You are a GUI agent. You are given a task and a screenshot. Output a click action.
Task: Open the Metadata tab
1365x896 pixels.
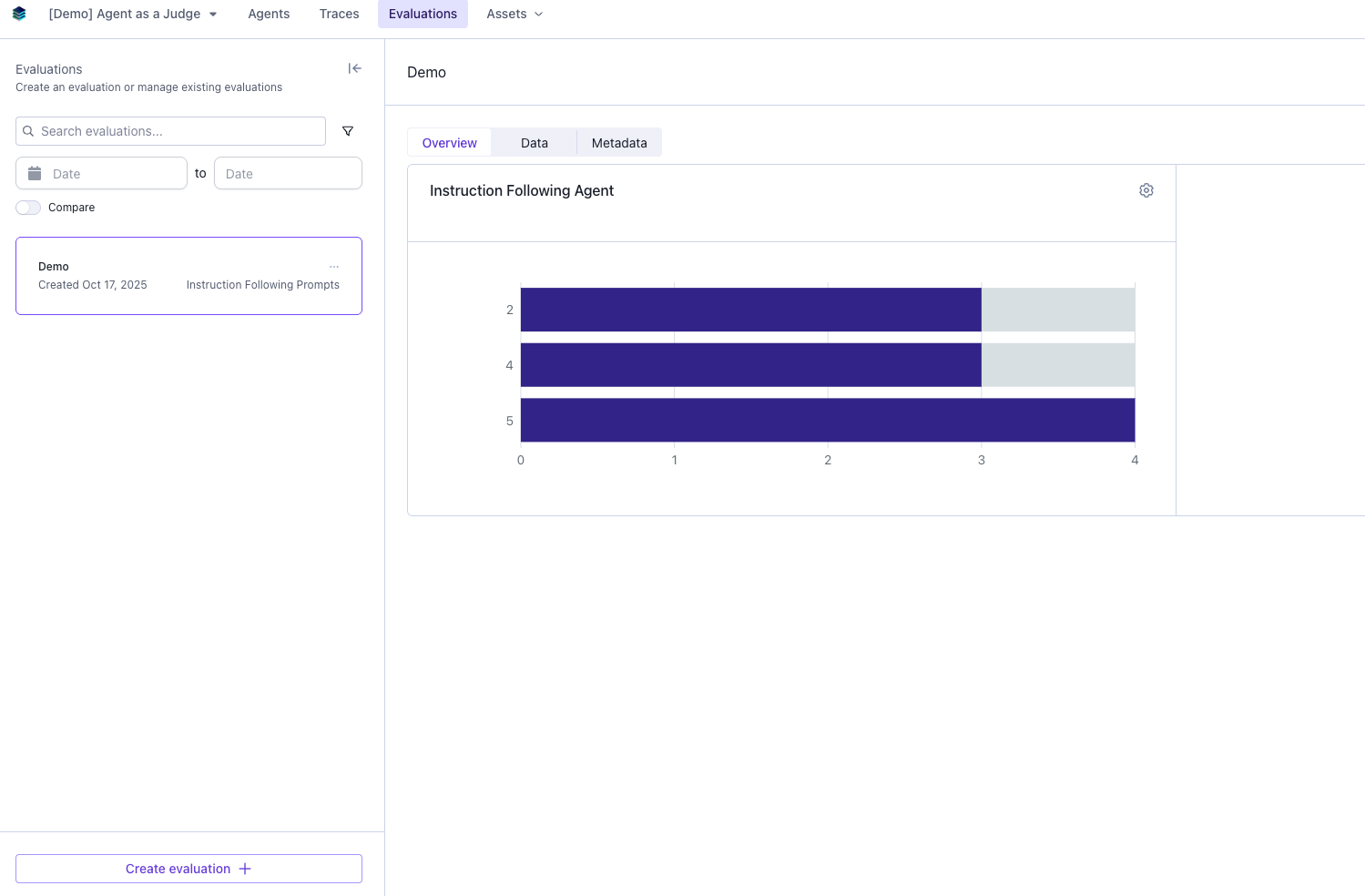click(x=619, y=142)
